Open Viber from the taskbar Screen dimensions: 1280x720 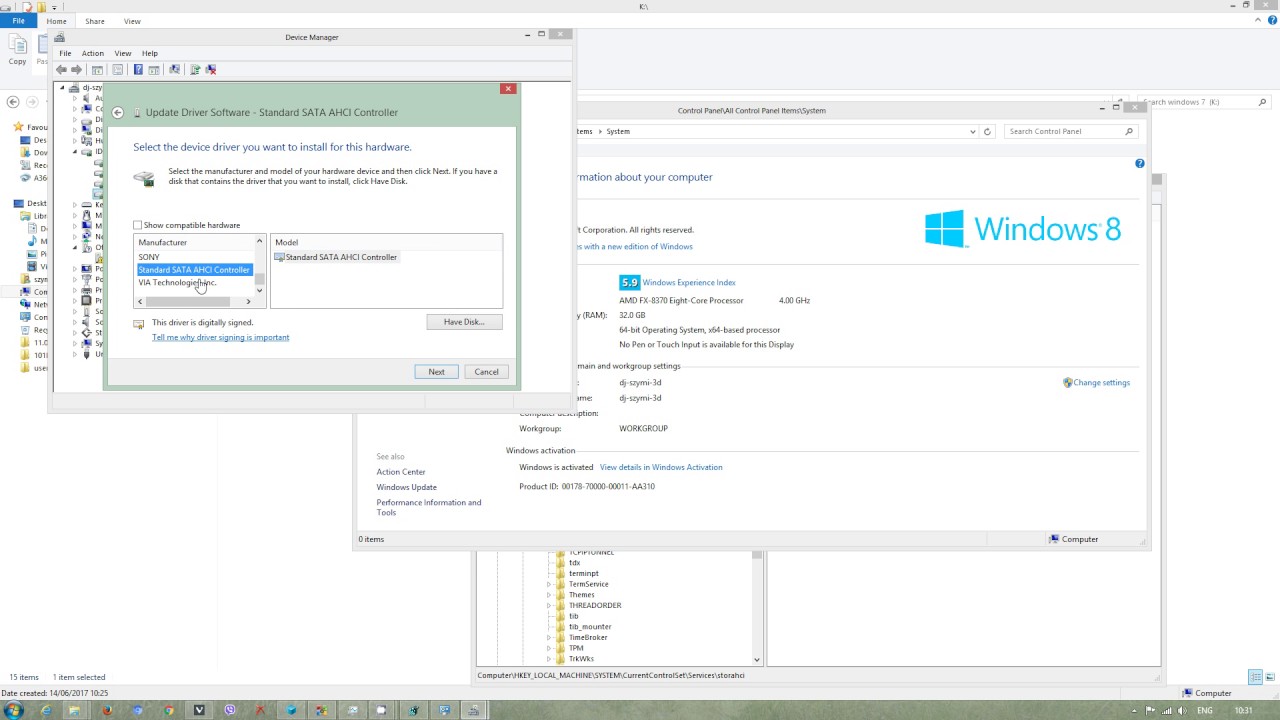click(x=230, y=710)
